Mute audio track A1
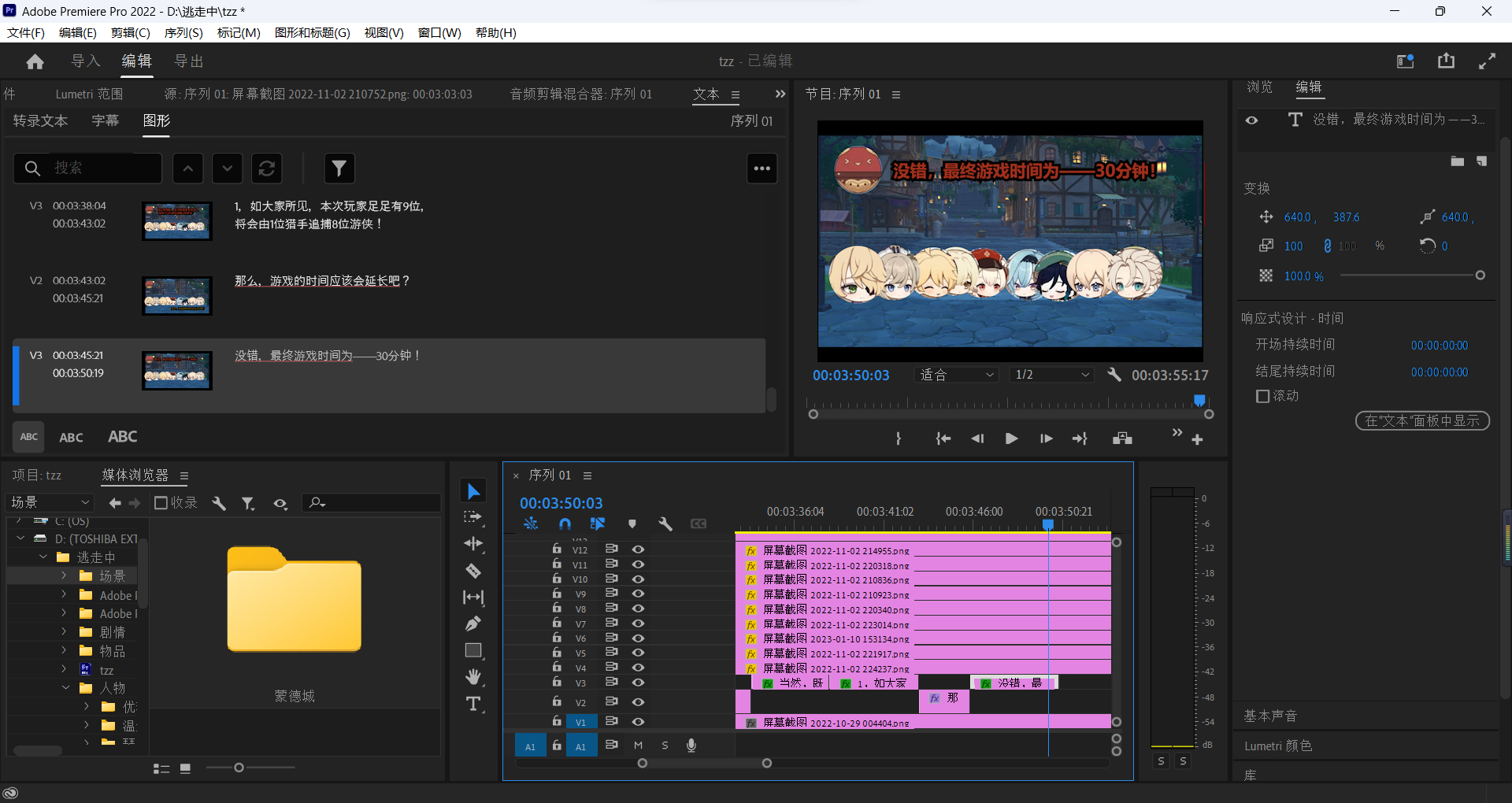The height and width of the screenshot is (803, 1512). 638,745
